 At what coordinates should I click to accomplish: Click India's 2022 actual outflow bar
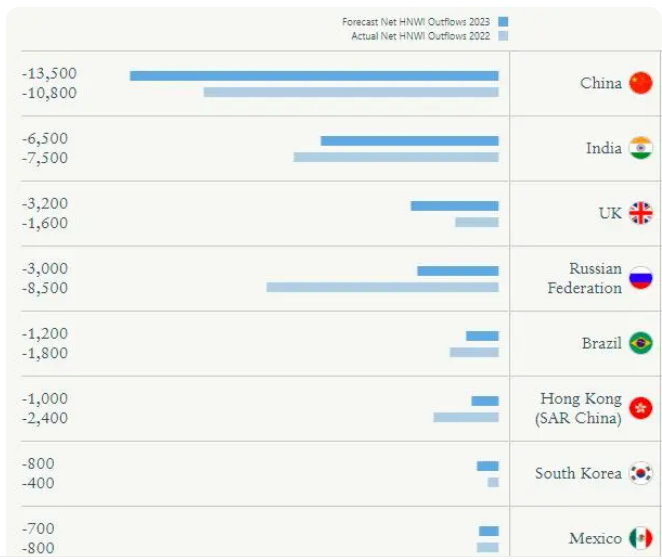pyautogui.click(x=396, y=157)
